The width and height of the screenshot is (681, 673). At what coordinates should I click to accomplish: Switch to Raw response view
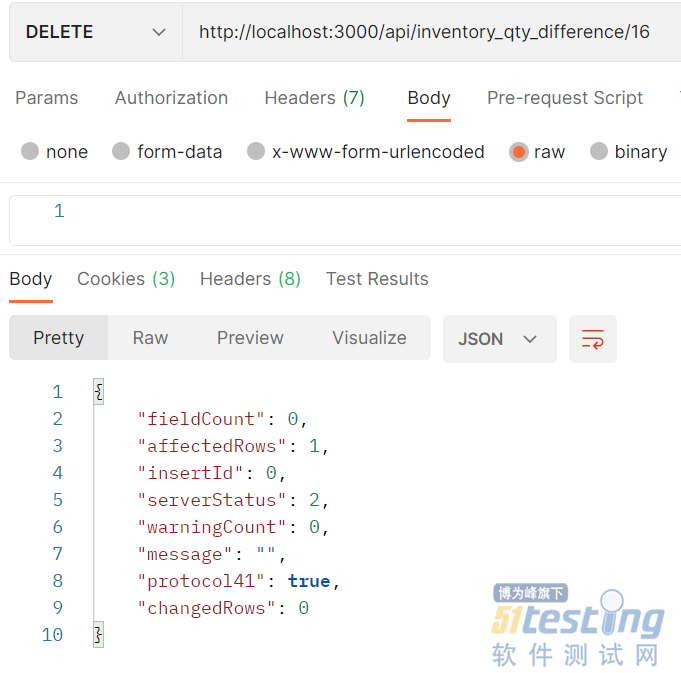[150, 338]
